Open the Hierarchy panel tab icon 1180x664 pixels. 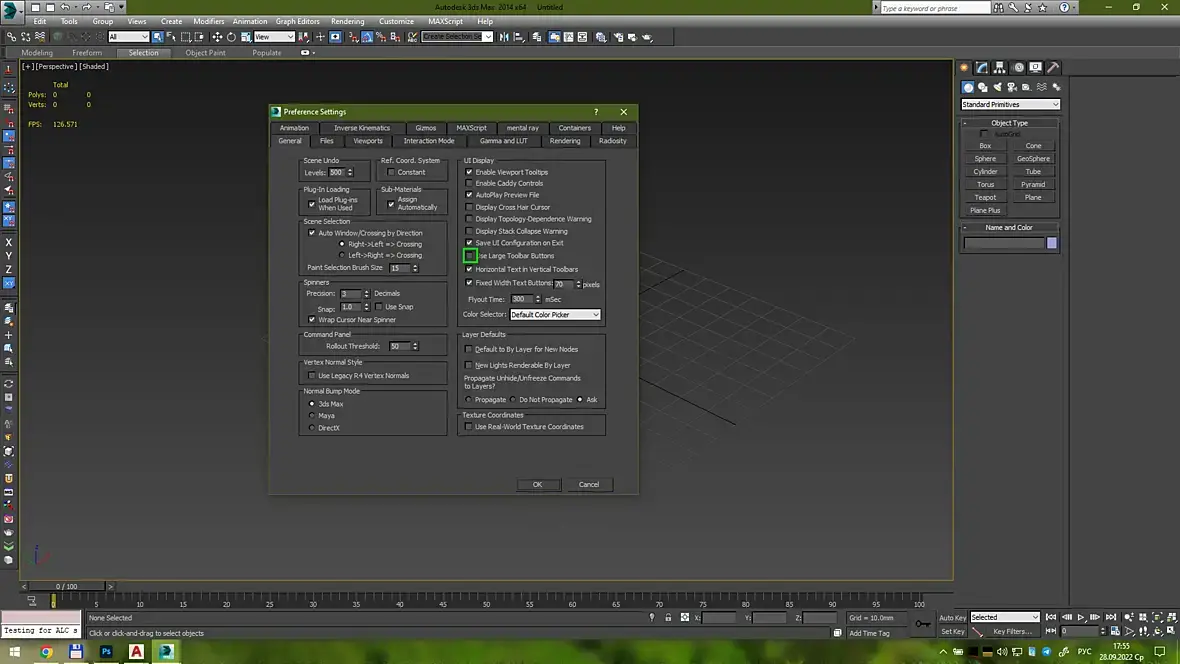tap(999, 68)
